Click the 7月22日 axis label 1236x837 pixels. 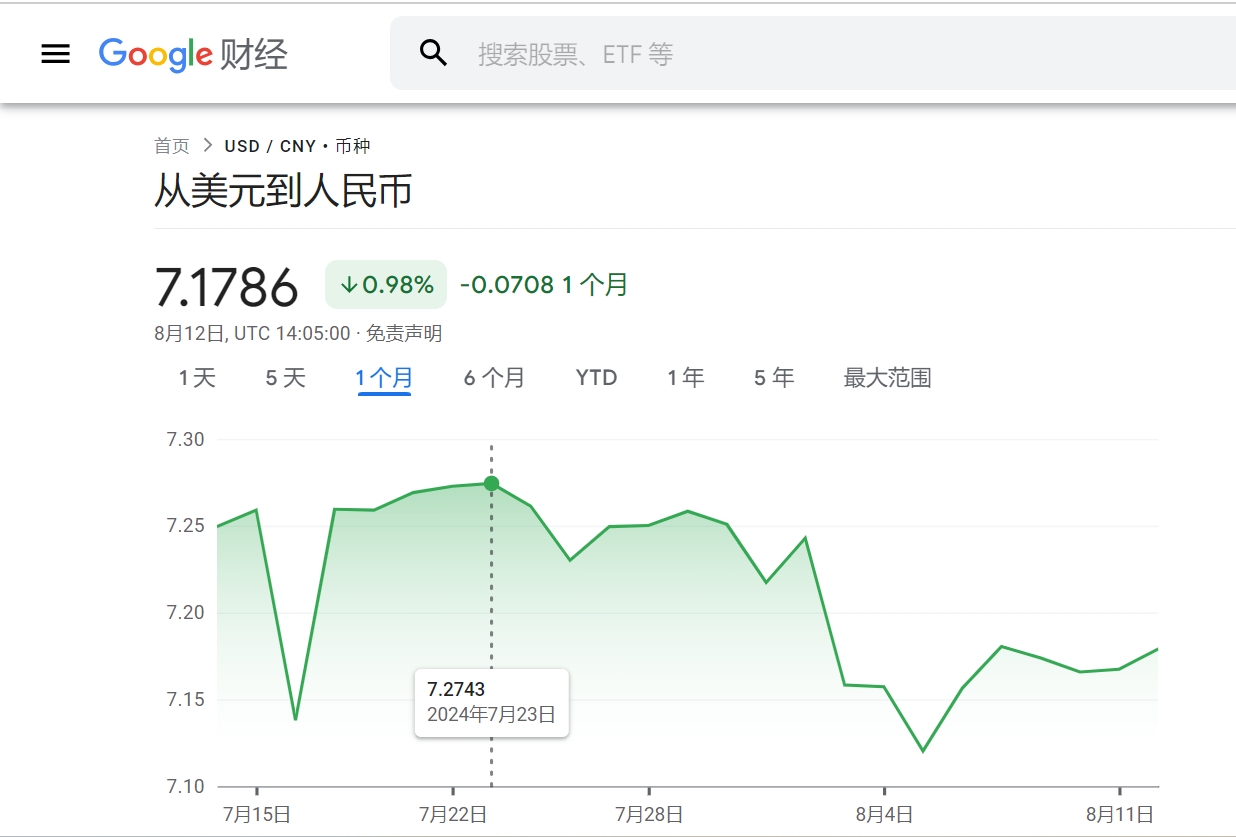(453, 814)
